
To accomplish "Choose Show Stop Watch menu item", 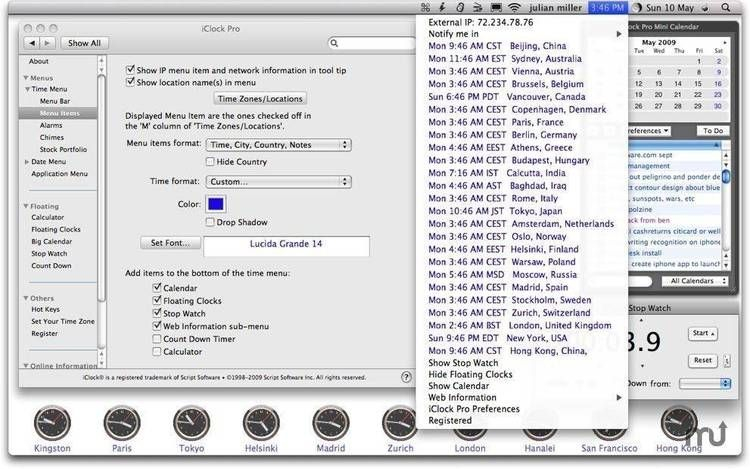I will tap(522, 363).
